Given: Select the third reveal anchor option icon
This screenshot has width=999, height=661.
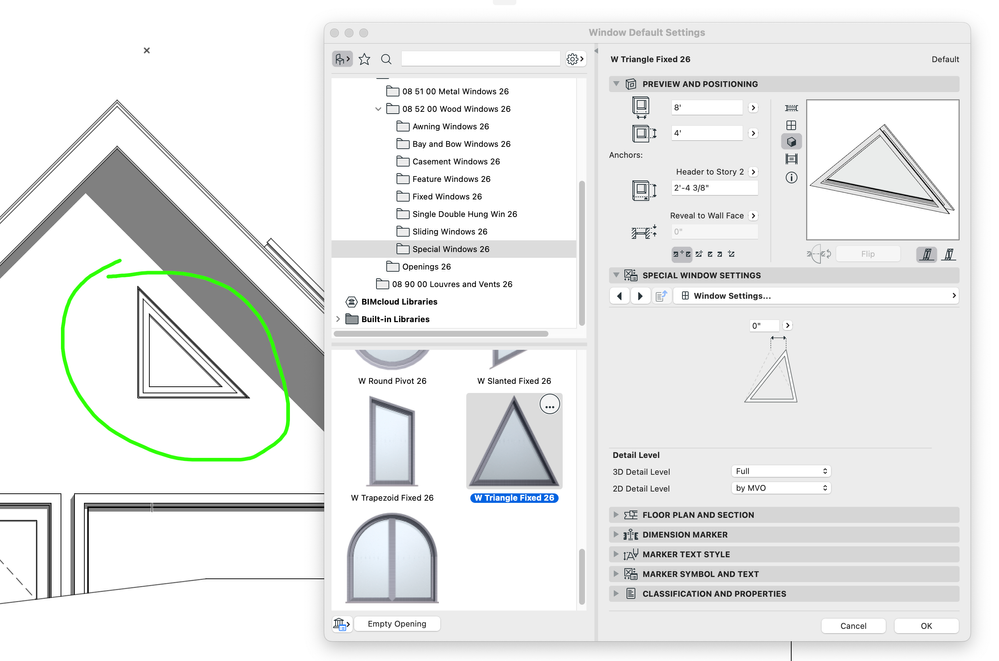Looking at the screenshot, I should point(710,254).
